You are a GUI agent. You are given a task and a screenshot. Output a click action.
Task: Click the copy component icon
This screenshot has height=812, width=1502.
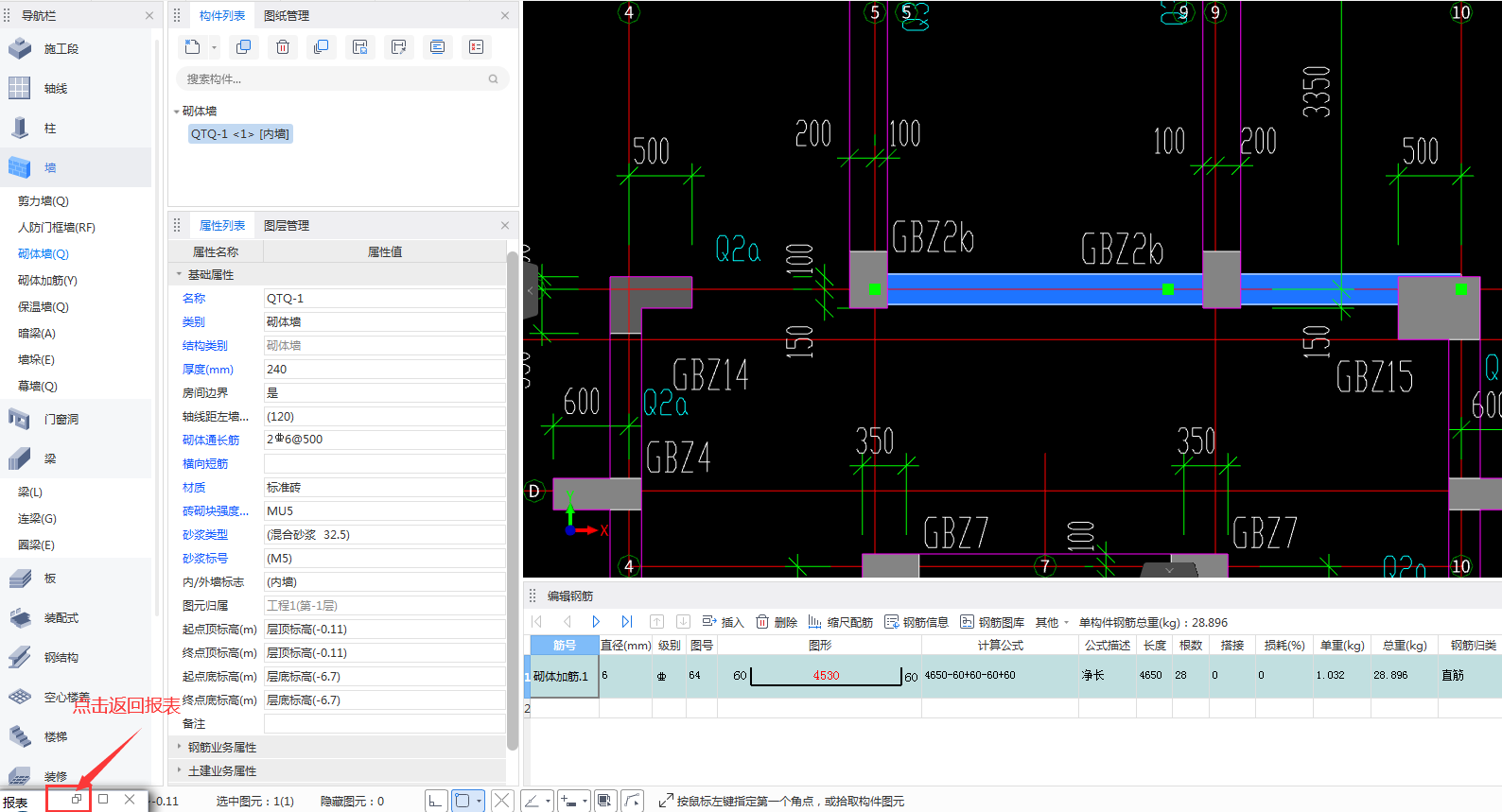pos(243,47)
